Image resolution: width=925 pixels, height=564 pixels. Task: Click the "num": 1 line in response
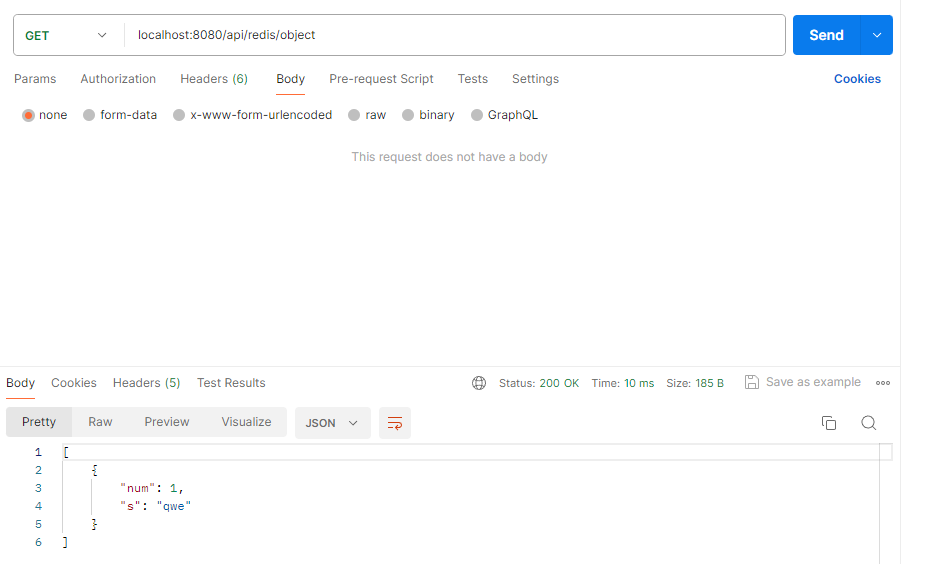(152, 488)
